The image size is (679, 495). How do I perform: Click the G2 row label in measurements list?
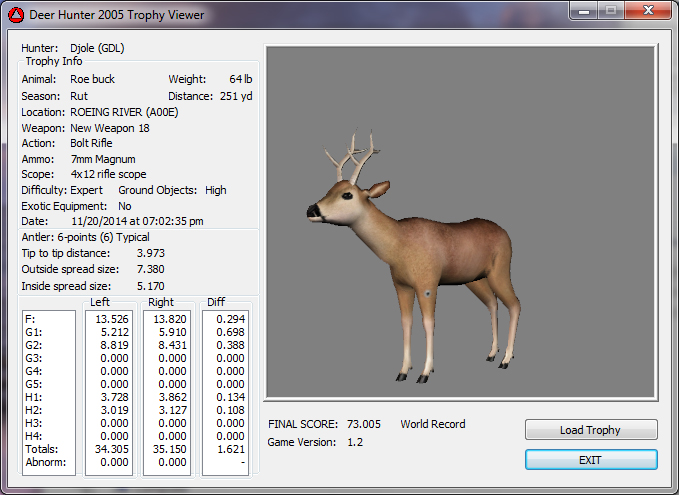click(32, 345)
